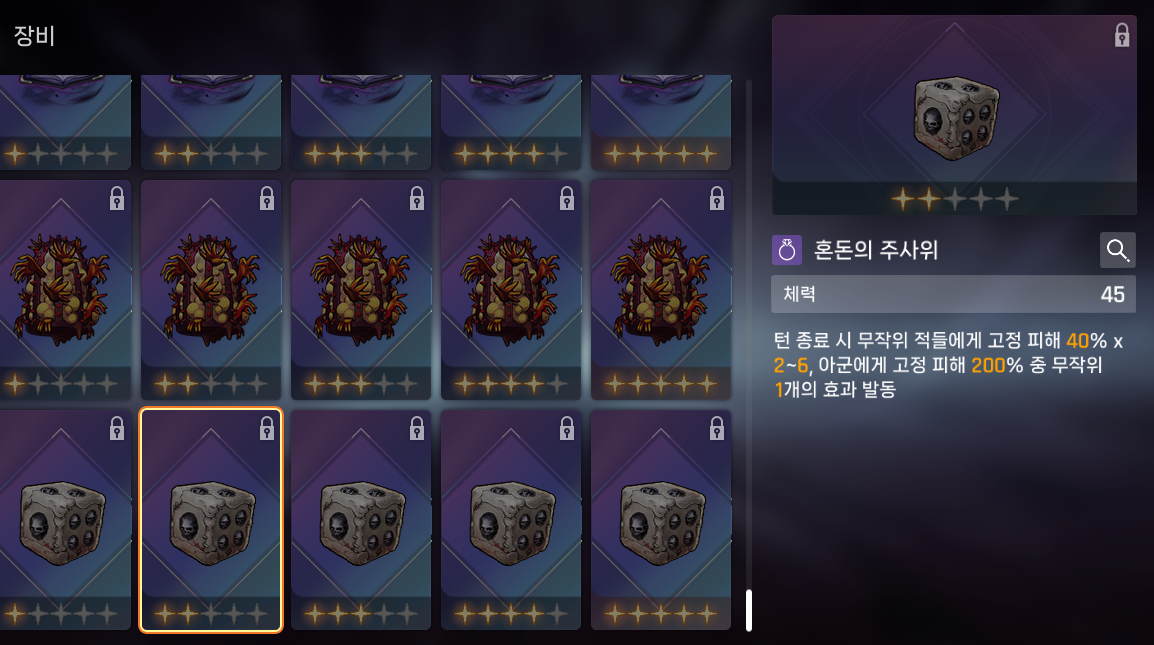Image resolution: width=1154 pixels, height=645 pixels.
Task: Click the large dice preview image
Action: (955, 118)
